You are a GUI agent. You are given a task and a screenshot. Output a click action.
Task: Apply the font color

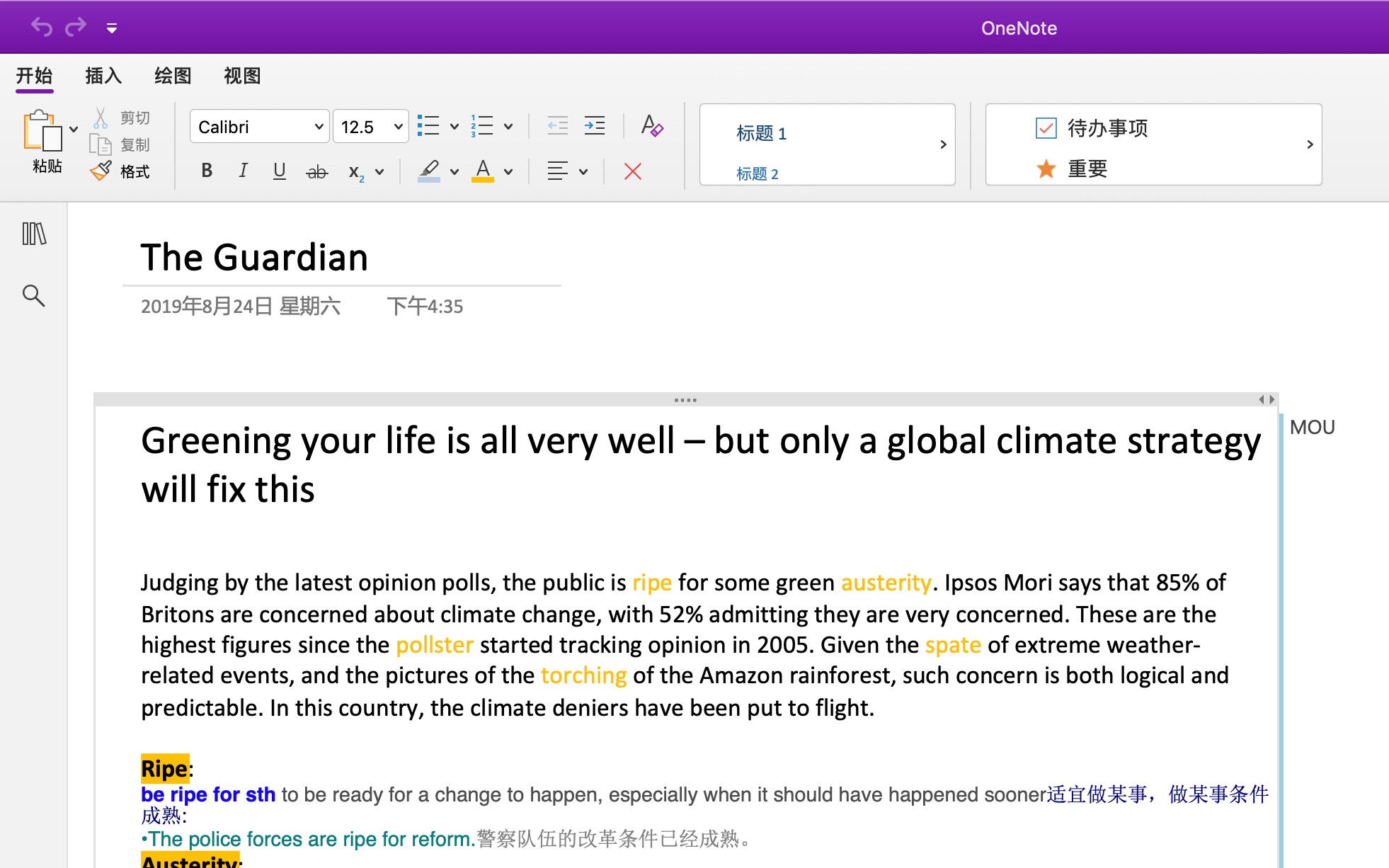point(483,171)
